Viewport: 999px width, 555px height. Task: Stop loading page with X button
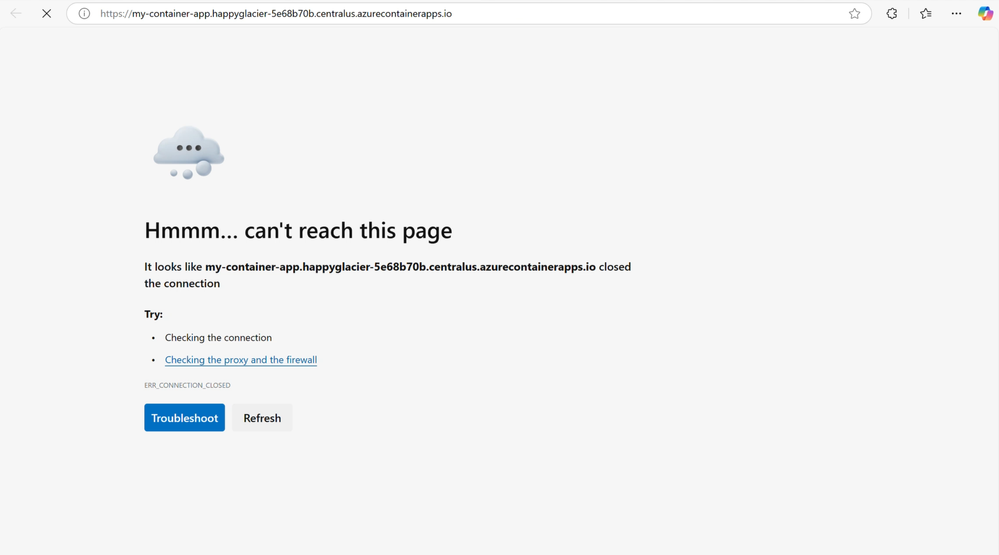pos(47,13)
